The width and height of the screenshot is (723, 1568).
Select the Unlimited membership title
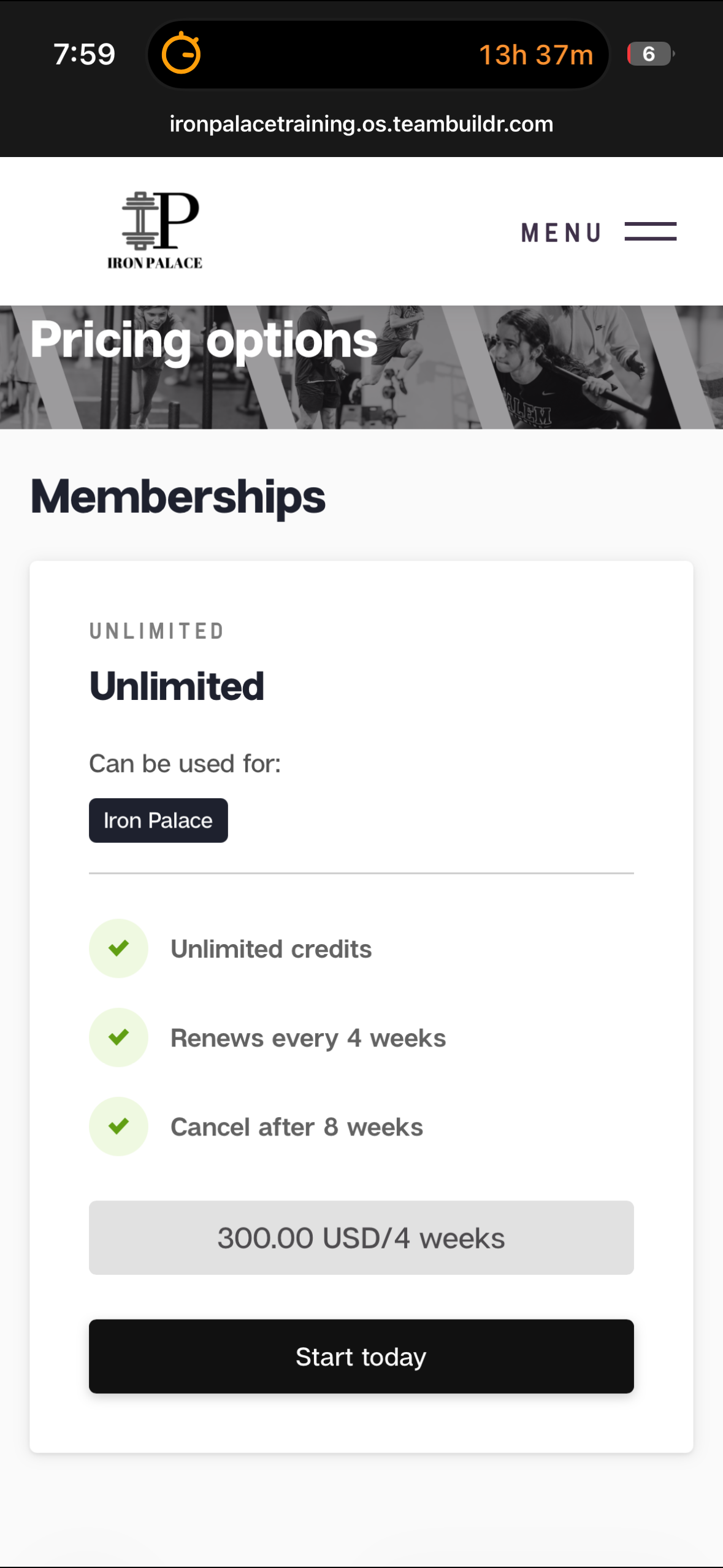177,686
